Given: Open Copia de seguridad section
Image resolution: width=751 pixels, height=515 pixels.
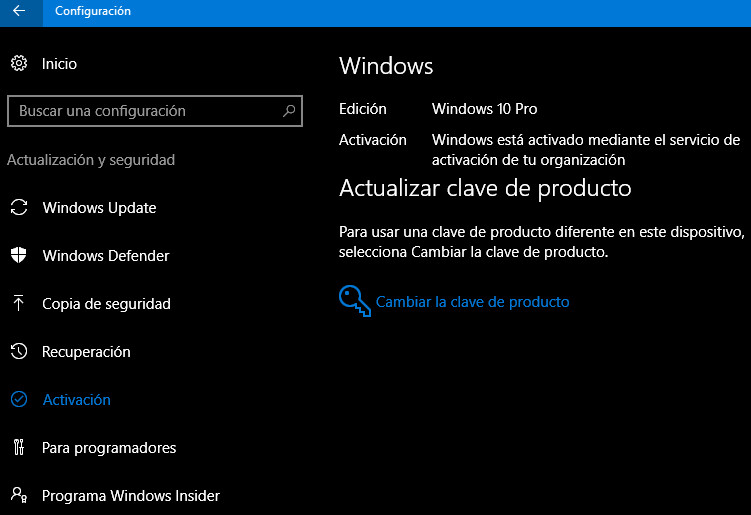Looking at the screenshot, I should coord(106,304).
